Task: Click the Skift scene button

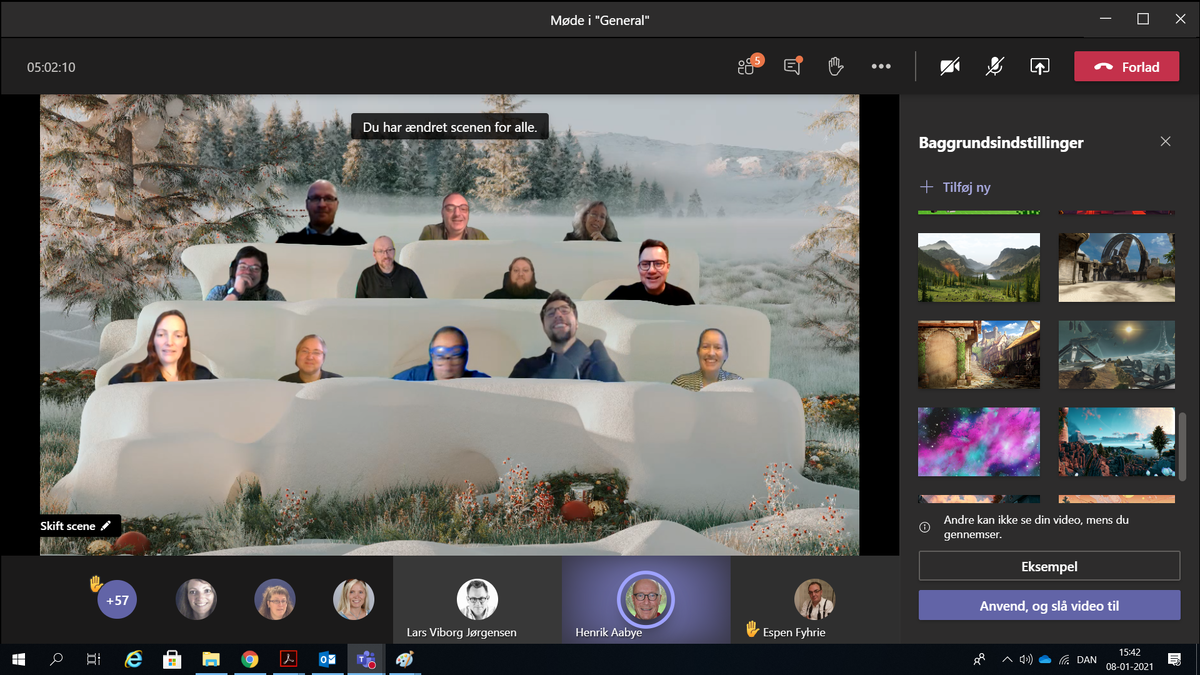Action: (79, 526)
